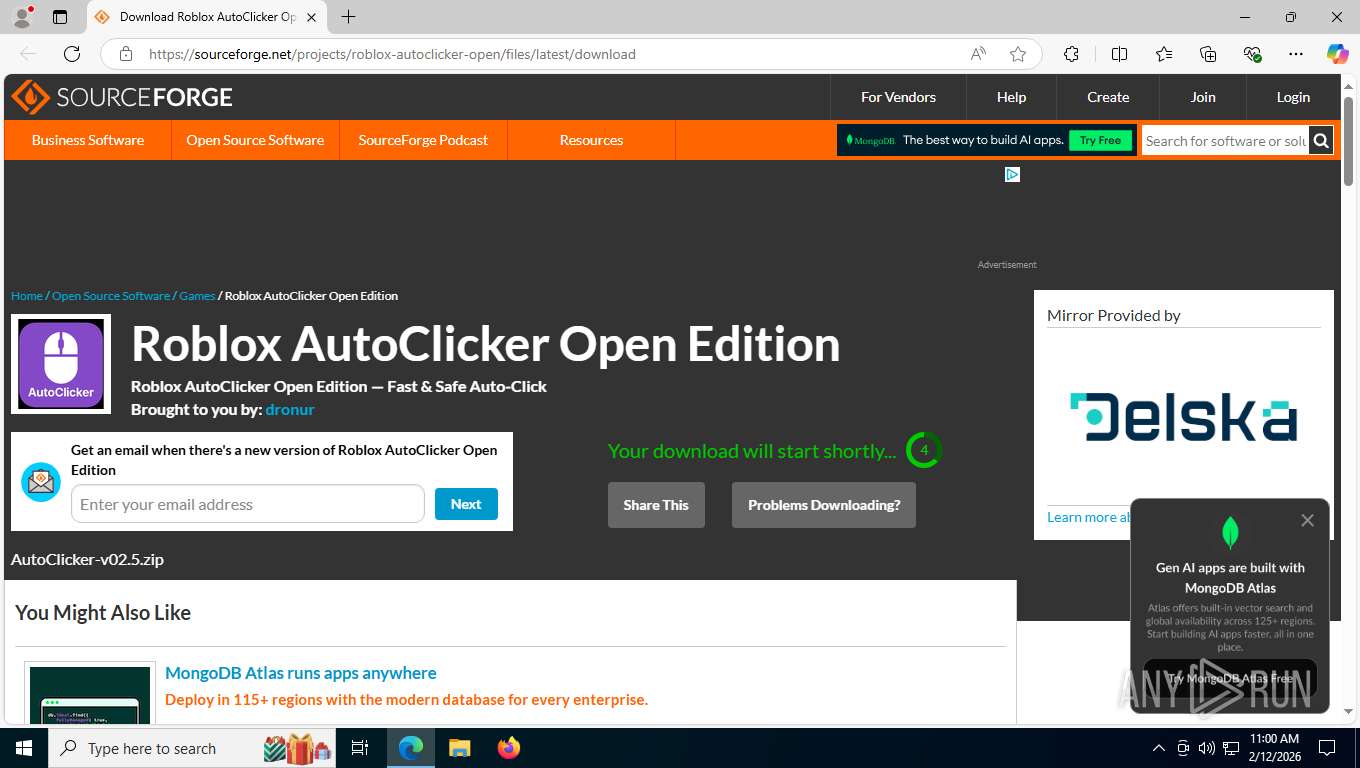Open Microsoft Edge from the taskbar
The height and width of the screenshot is (768, 1360).
point(410,748)
